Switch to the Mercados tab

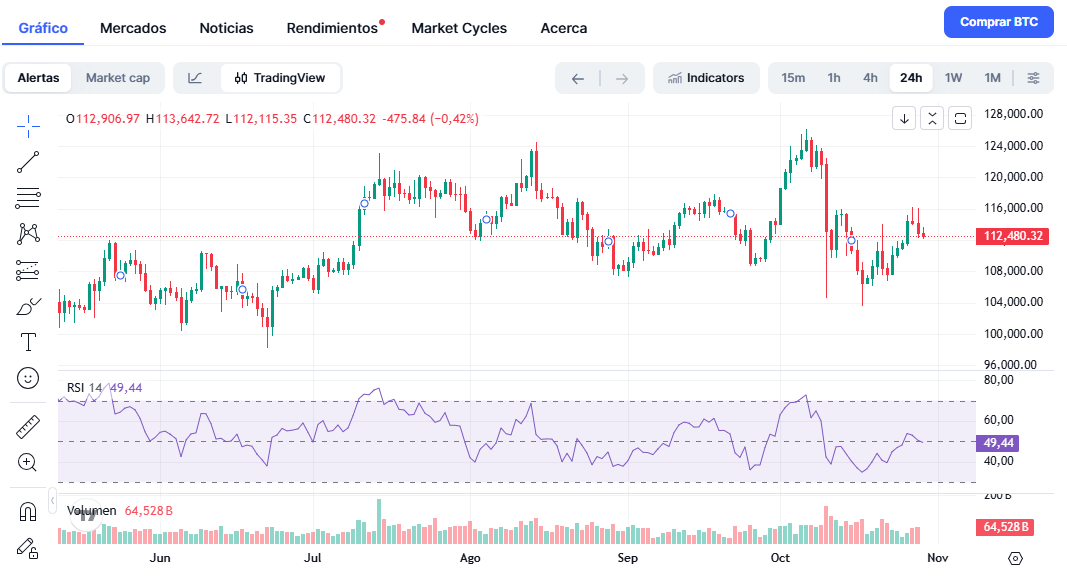click(x=133, y=28)
